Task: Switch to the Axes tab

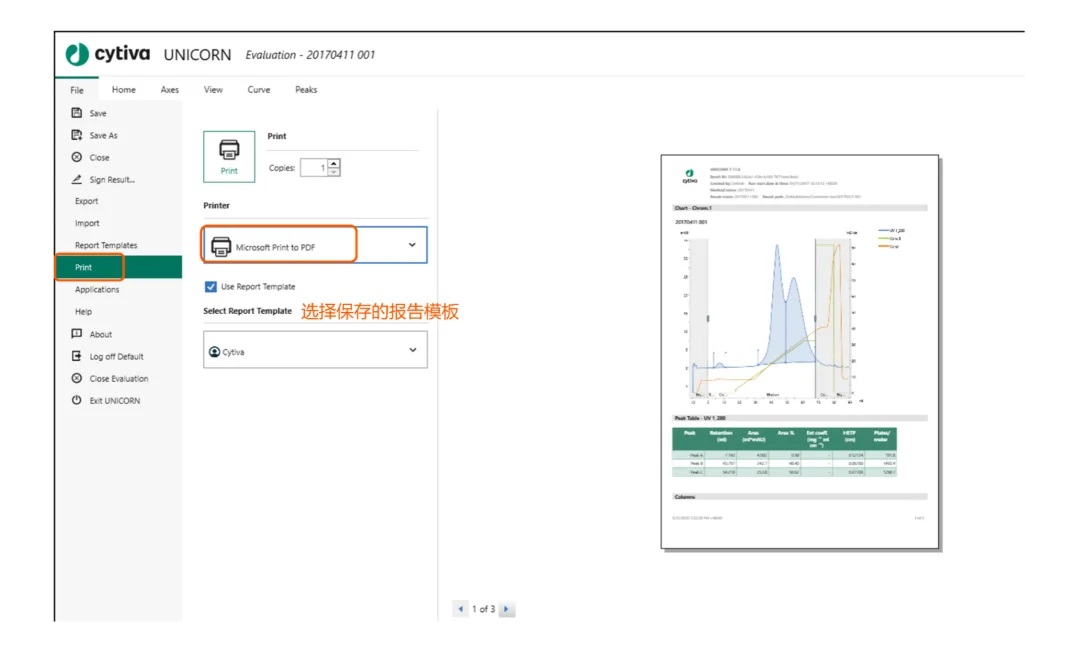Action: coord(169,90)
